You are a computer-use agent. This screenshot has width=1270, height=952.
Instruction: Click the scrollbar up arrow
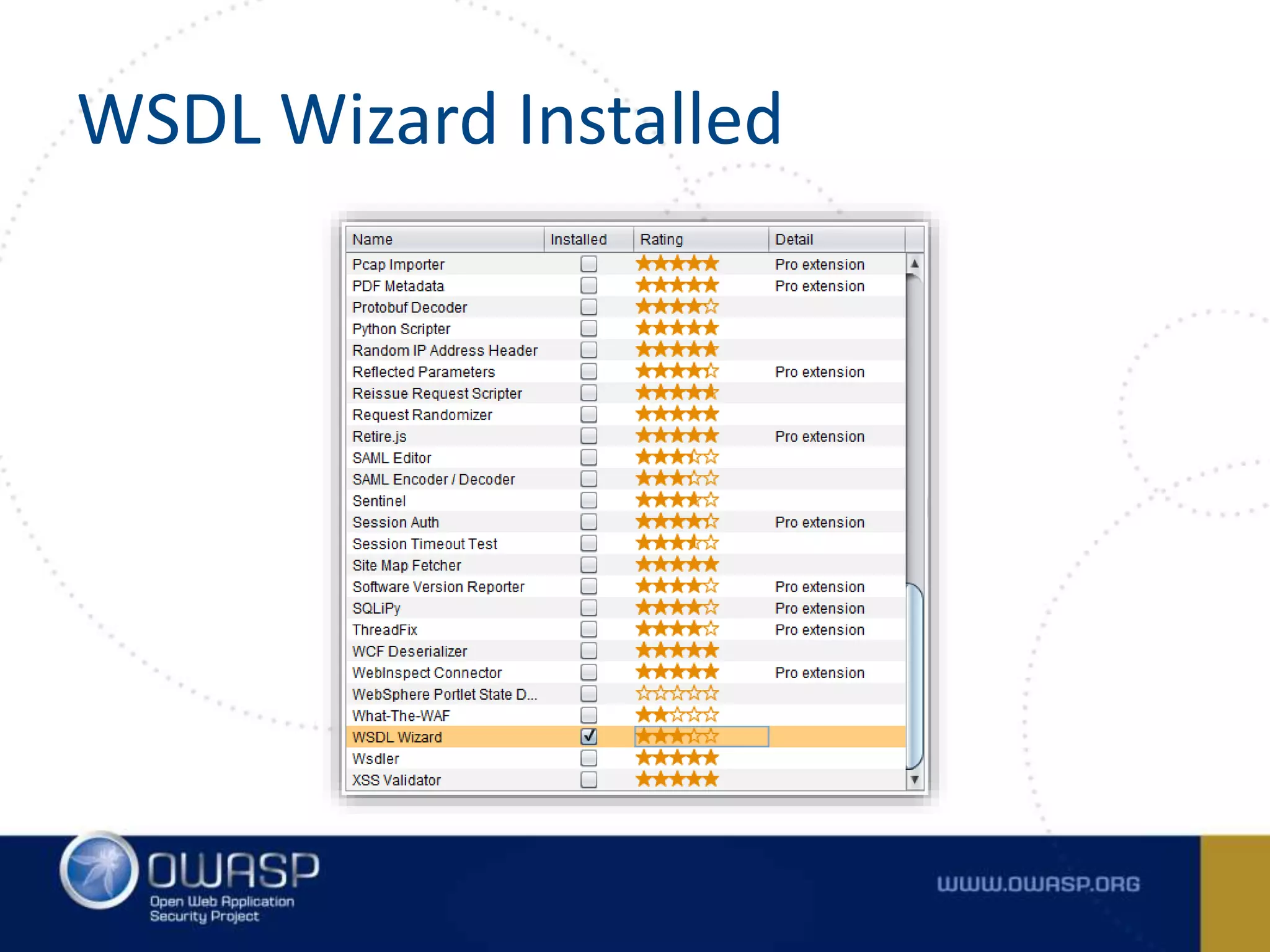[915, 263]
